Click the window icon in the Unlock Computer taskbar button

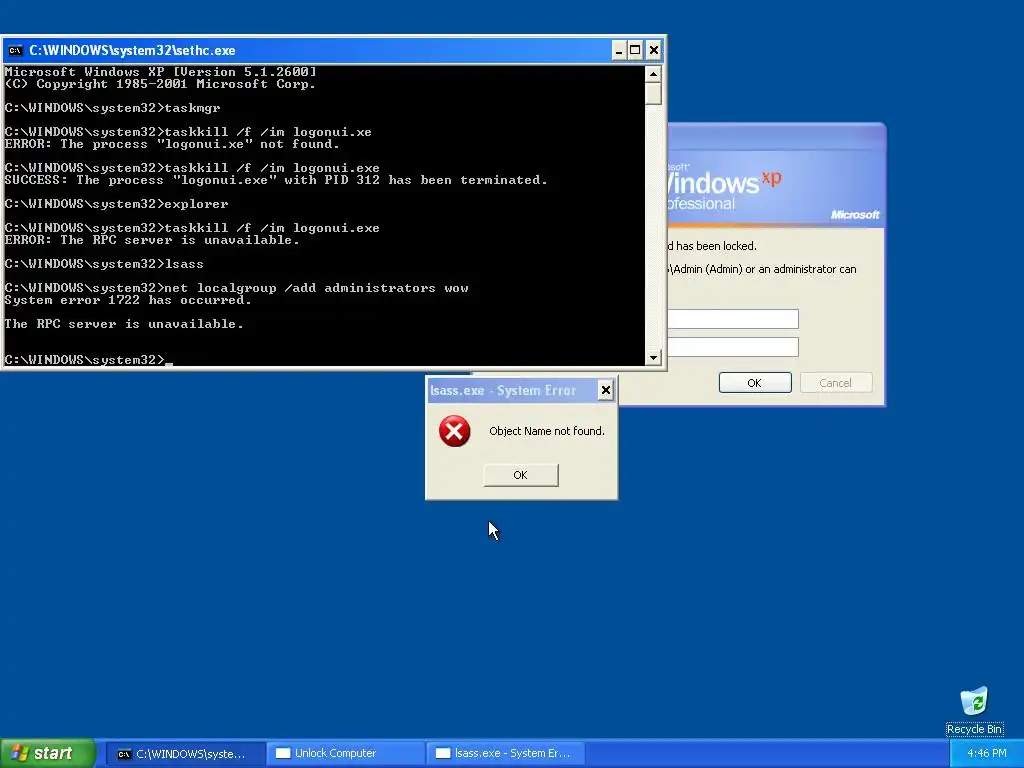point(283,753)
